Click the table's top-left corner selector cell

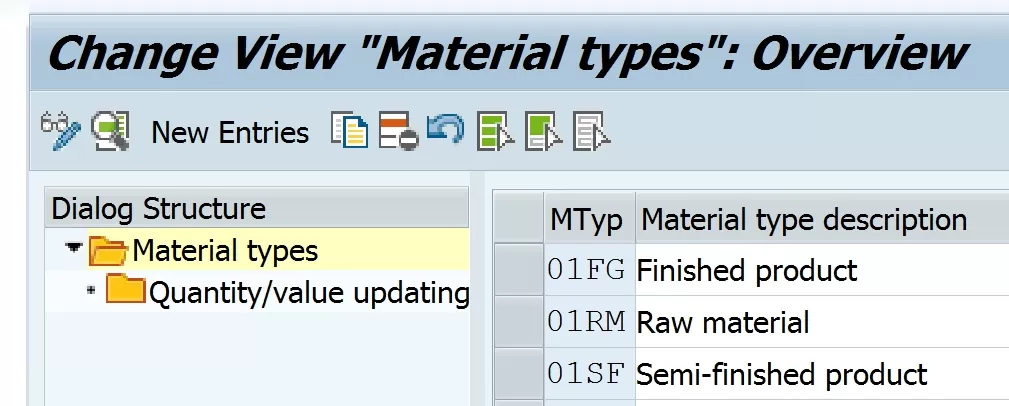519,217
